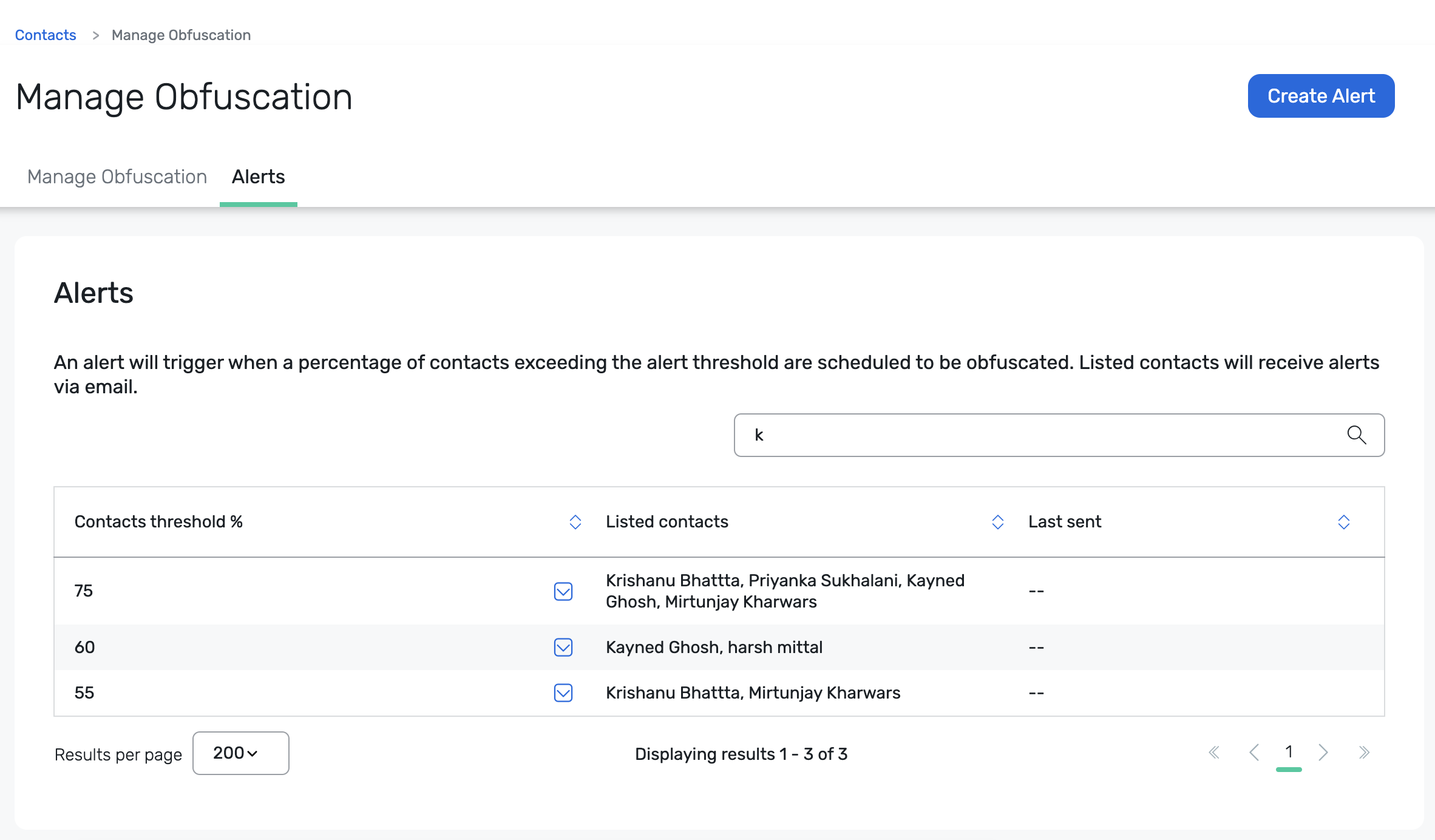Image resolution: width=1435 pixels, height=840 pixels.
Task: Select the Alerts tab
Action: [x=258, y=177]
